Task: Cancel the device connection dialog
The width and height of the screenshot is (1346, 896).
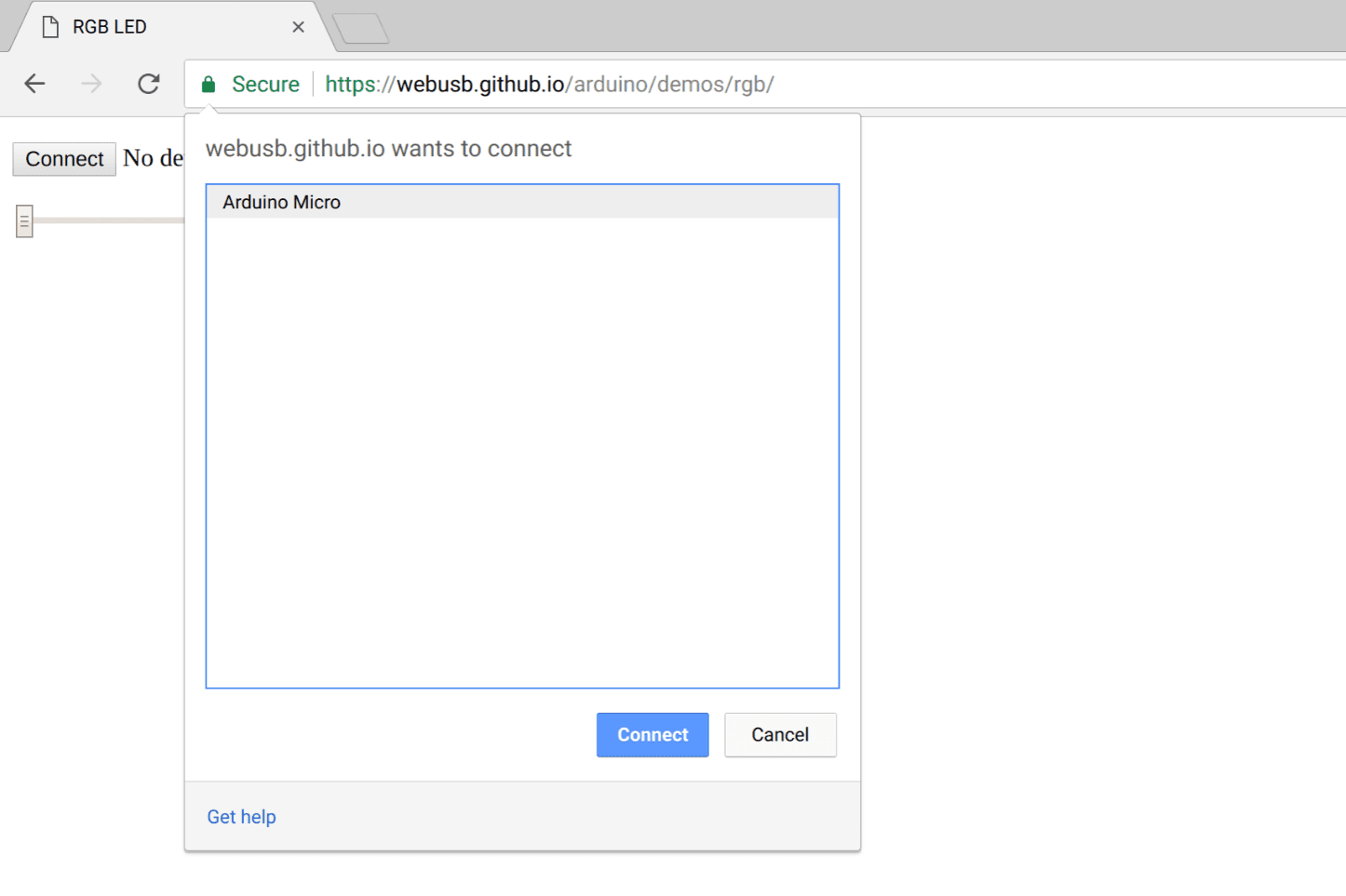Action: pos(780,734)
